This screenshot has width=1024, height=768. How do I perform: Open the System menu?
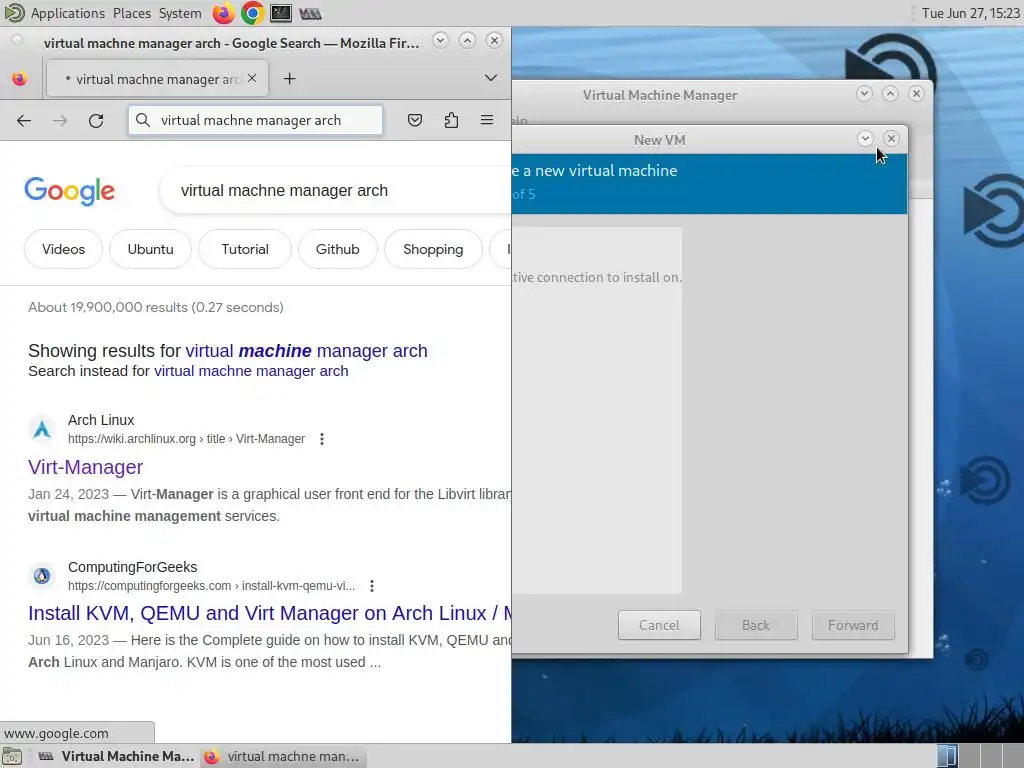180,13
